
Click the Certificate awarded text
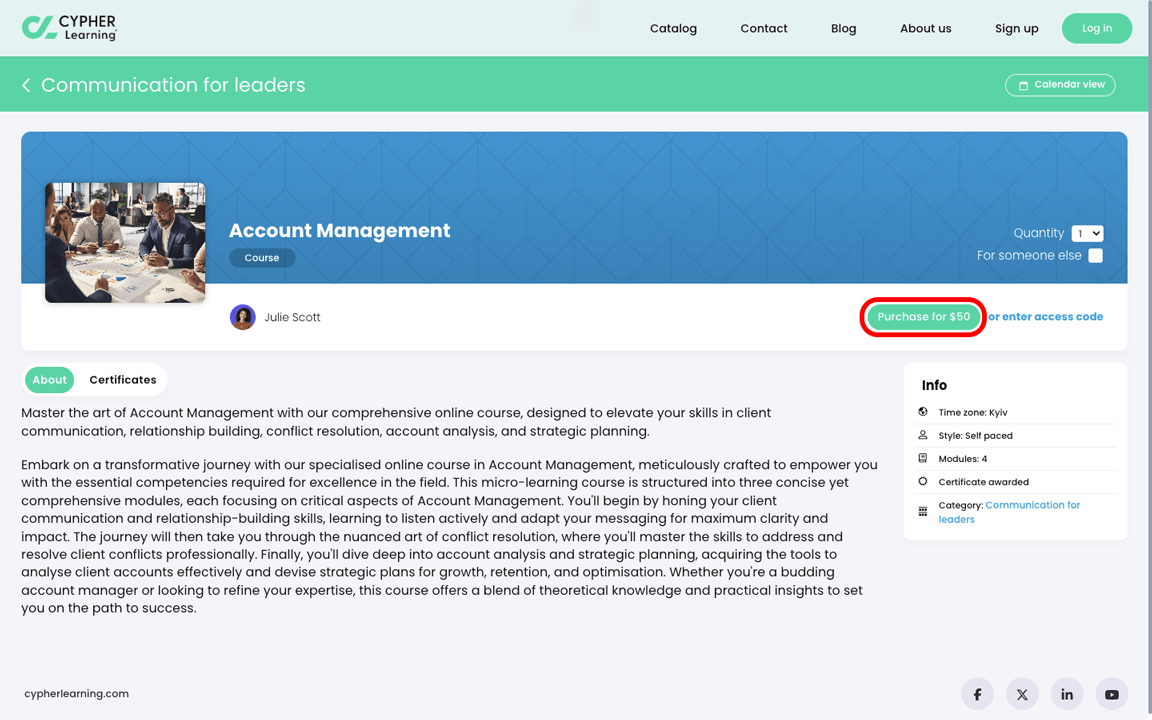click(983, 482)
